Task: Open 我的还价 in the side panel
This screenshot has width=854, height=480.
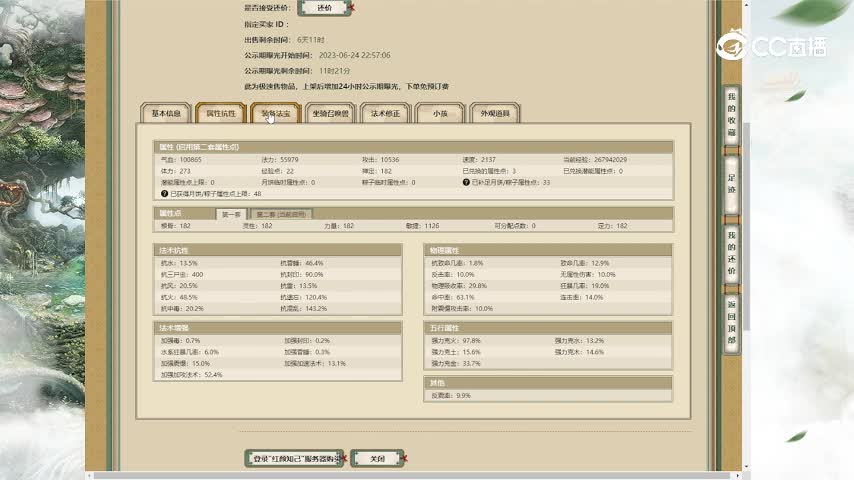Action: pos(731,252)
